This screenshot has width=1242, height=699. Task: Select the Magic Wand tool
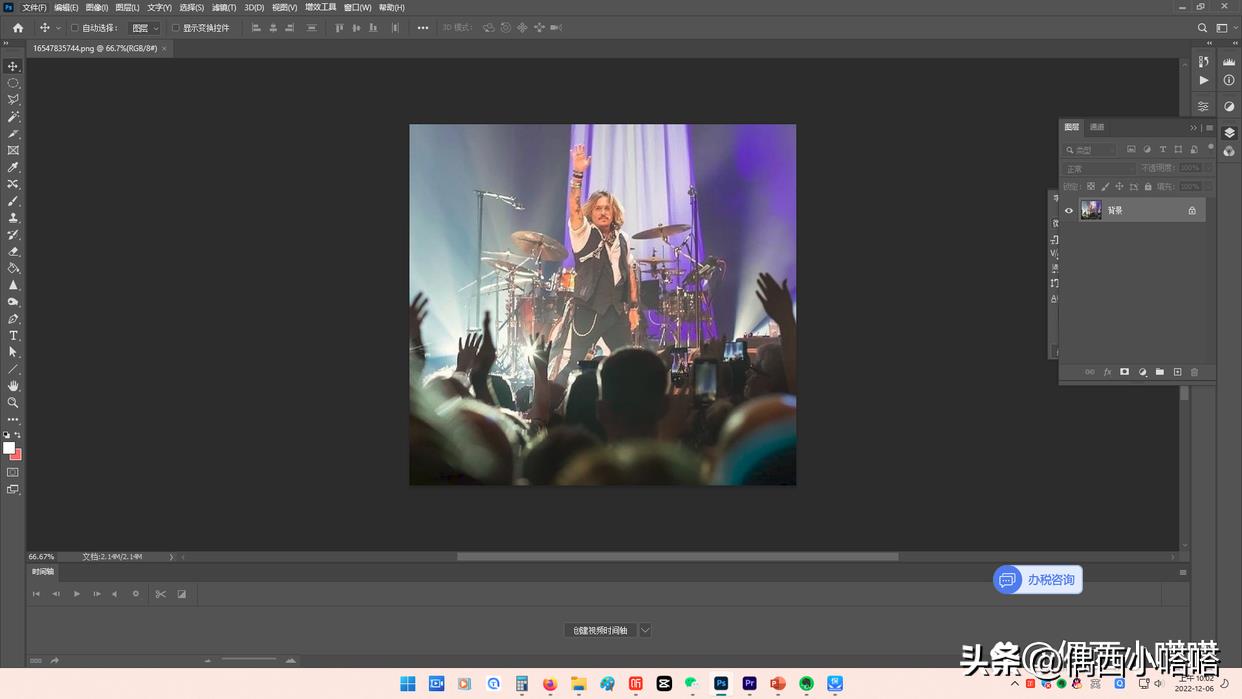click(x=13, y=117)
